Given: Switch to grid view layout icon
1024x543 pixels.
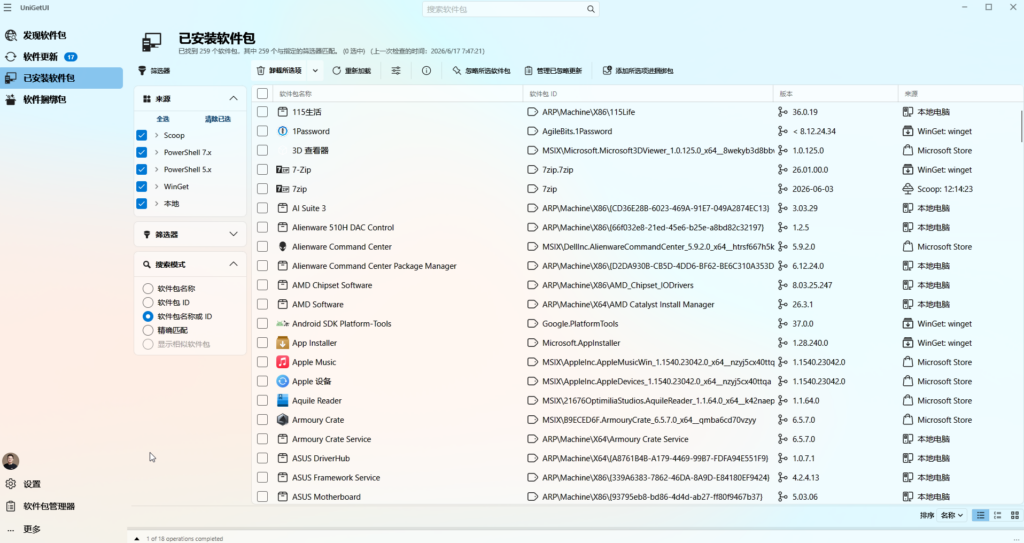Looking at the screenshot, I should point(1014,516).
